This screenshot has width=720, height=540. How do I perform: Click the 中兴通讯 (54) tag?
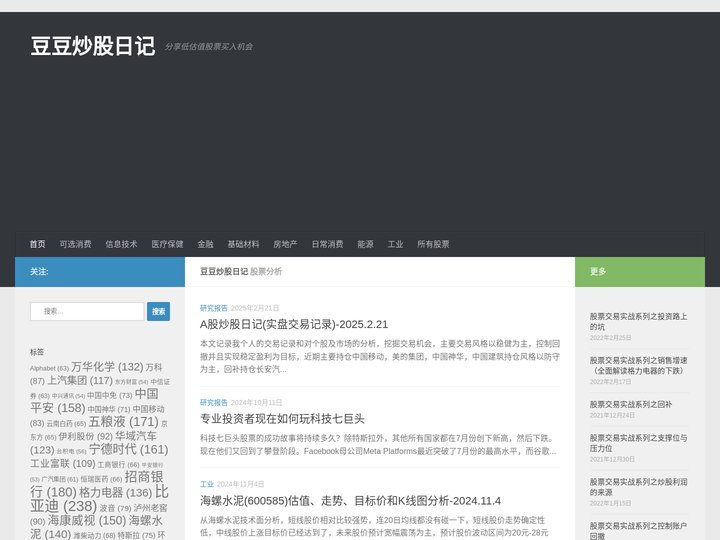(x=68, y=396)
